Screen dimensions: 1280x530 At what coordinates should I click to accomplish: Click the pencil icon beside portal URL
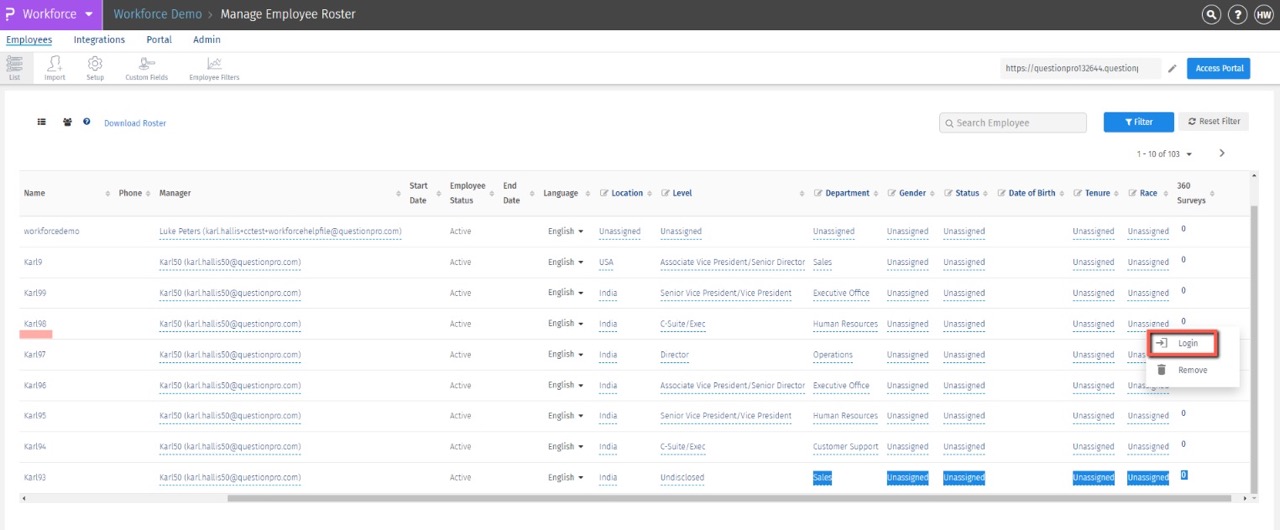click(x=1172, y=69)
